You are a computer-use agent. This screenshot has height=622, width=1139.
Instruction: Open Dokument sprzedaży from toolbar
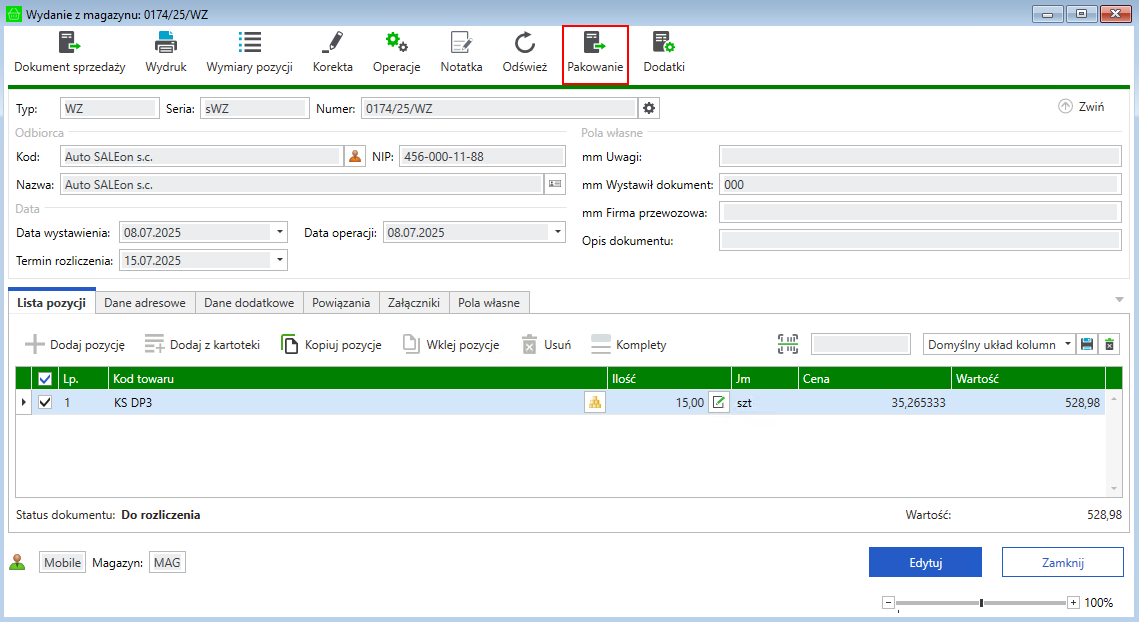[x=69, y=44]
